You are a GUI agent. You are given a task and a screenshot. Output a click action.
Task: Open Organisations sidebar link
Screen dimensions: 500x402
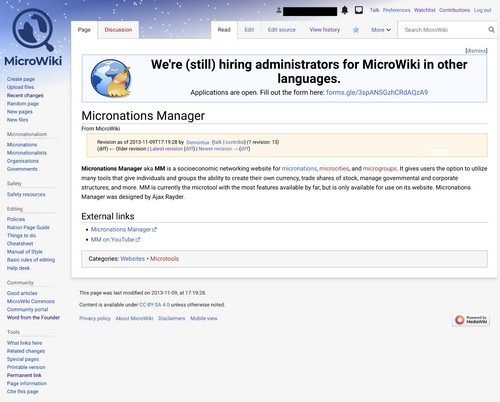click(x=23, y=161)
